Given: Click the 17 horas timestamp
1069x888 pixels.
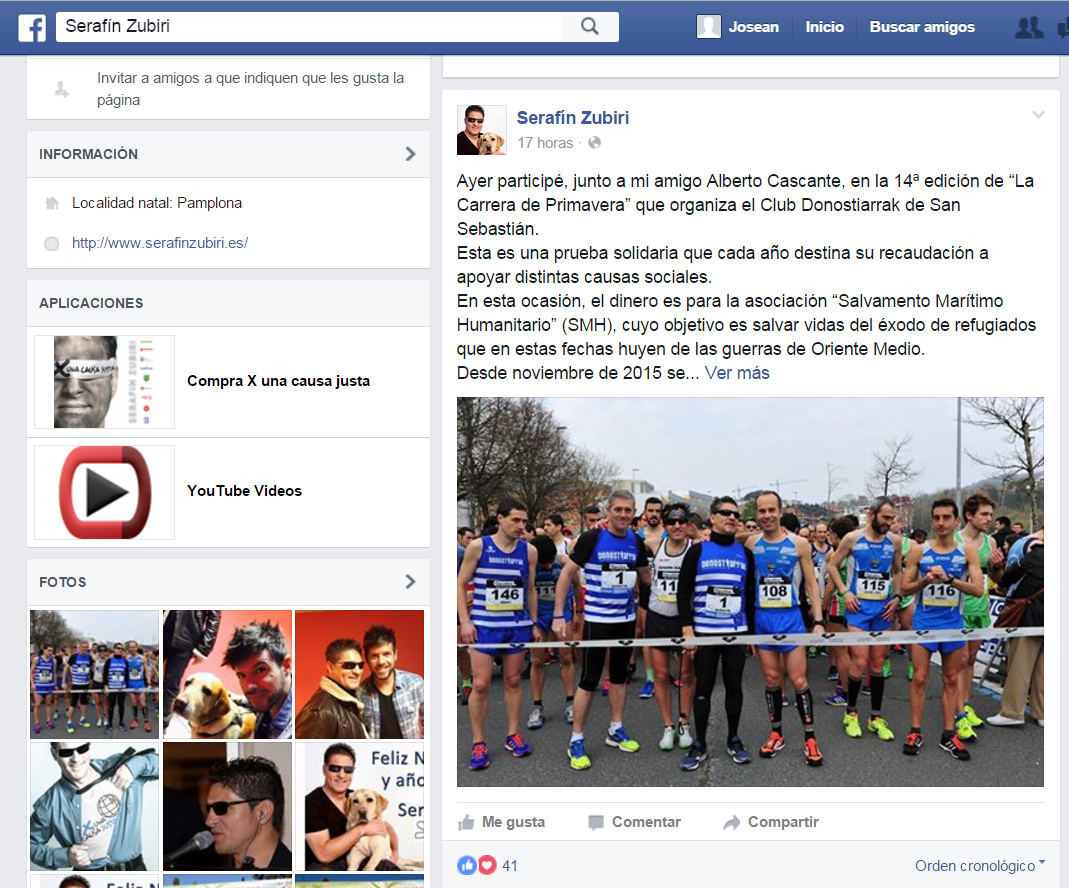Looking at the screenshot, I should click(x=545, y=143).
